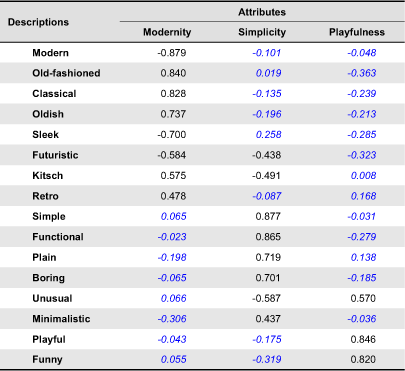Click the Oldish Simplicity value -0.196
This screenshot has width=405, height=371.
267,114
